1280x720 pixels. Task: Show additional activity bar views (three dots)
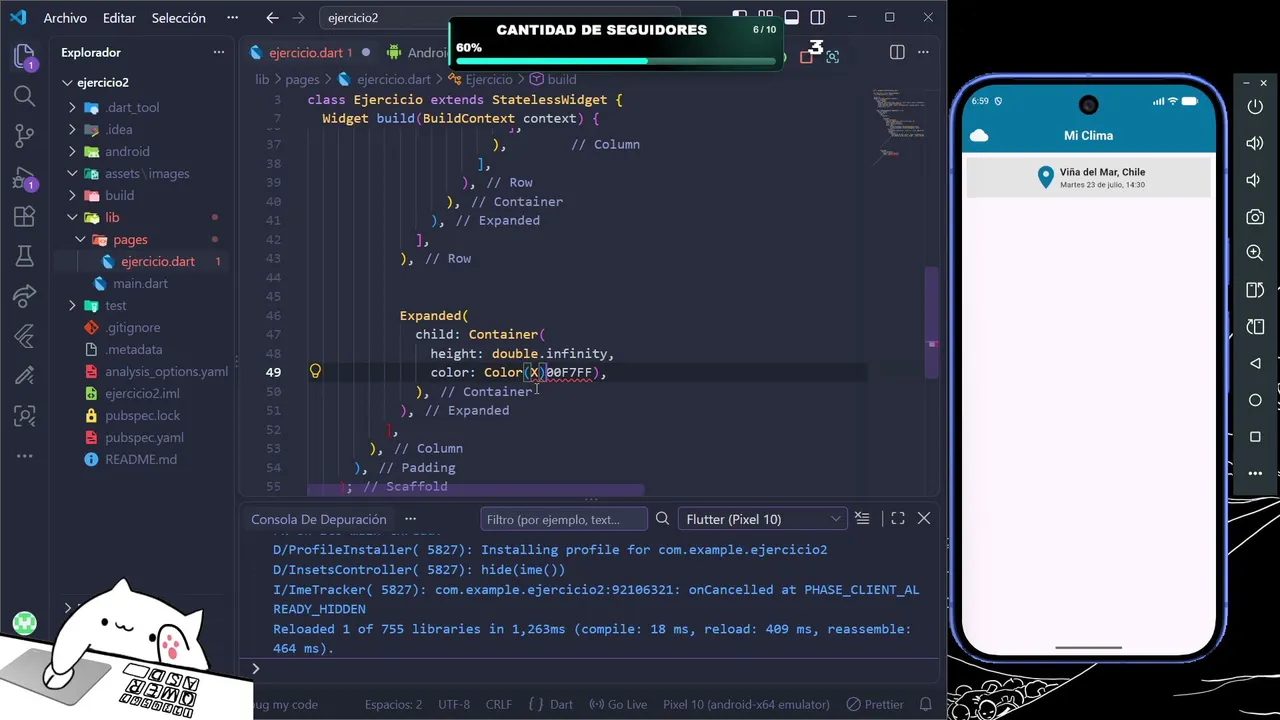(x=25, y=456)
